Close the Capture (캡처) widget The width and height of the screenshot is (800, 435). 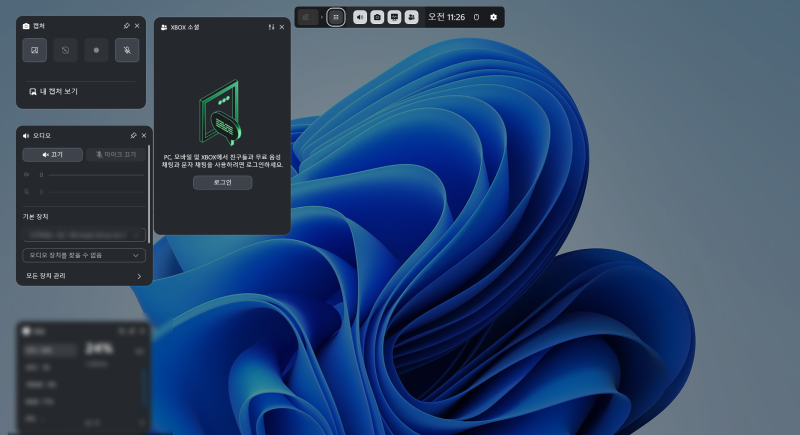(137, 25)
